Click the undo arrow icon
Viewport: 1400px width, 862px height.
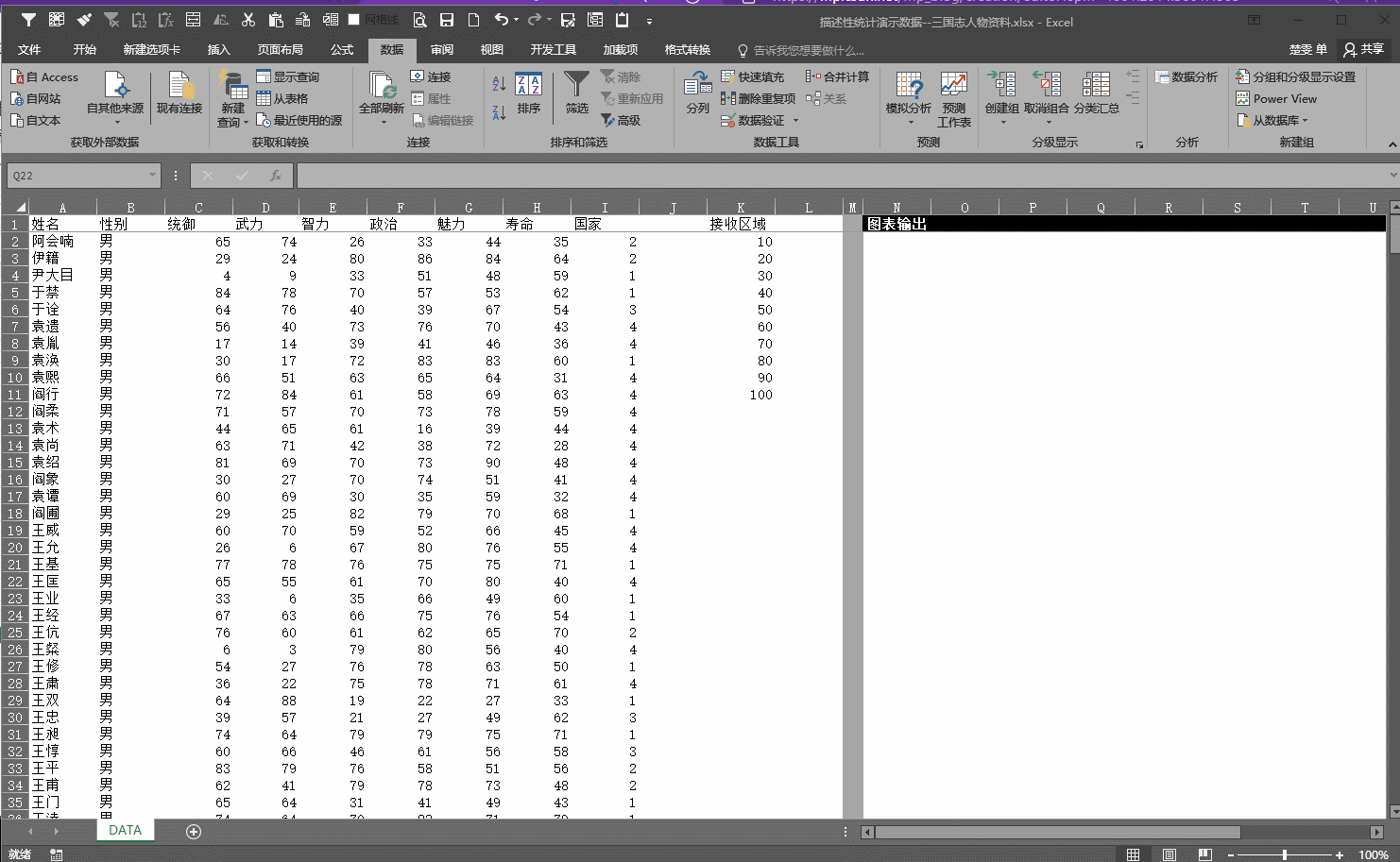(x=501, y=20)
